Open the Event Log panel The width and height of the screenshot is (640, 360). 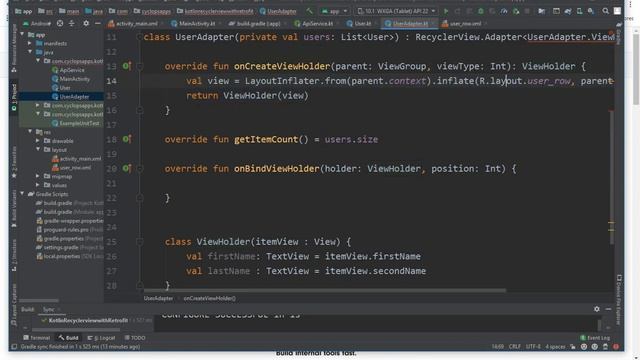[595, 338]
